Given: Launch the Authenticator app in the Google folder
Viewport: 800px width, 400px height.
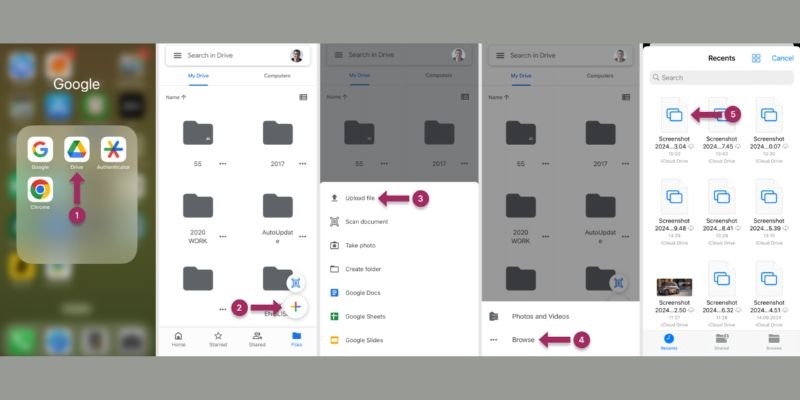Looking at the screenshot, I should [x=113, y=149].
